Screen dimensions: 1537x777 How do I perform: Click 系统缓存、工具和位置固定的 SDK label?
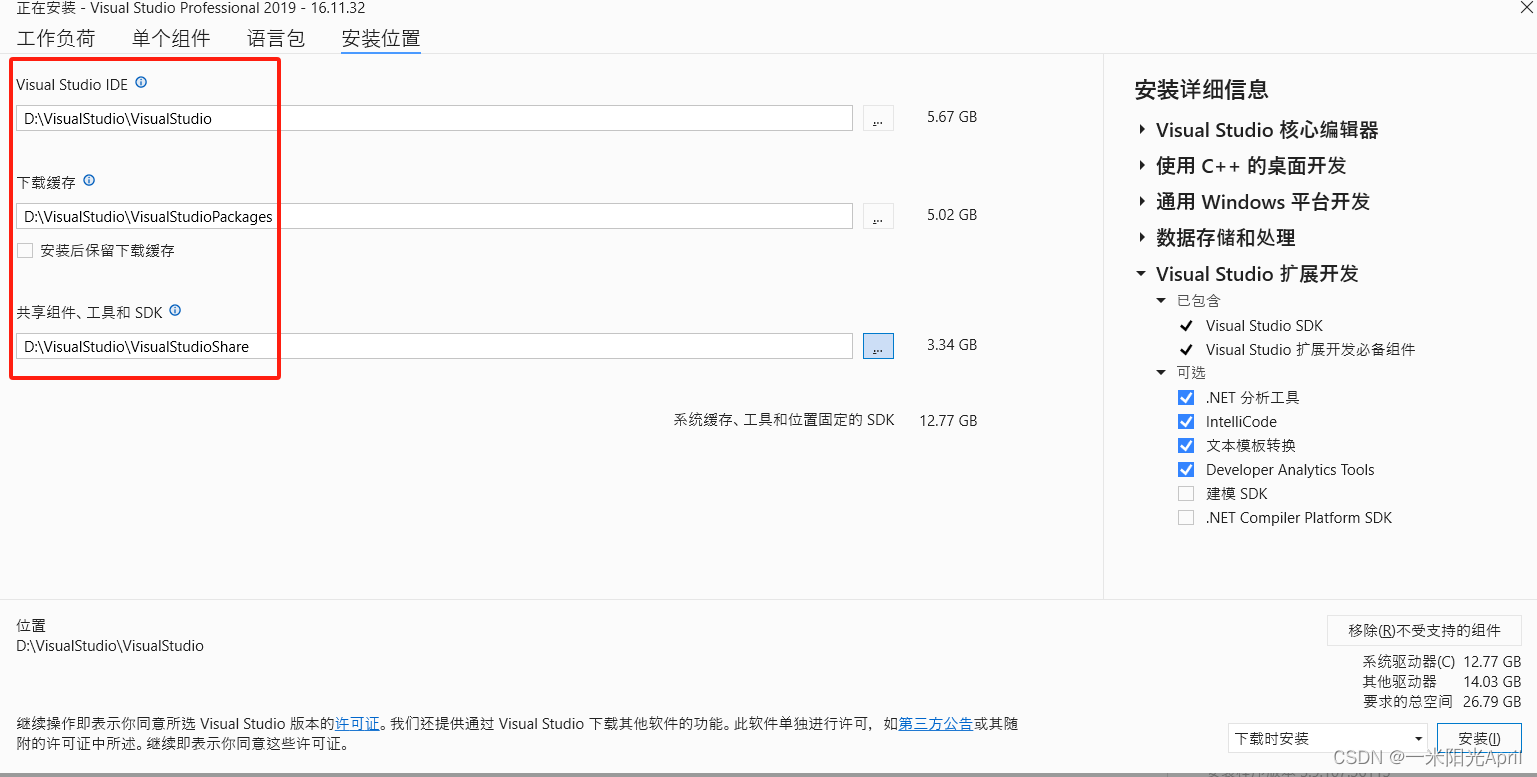click(784, 420)
